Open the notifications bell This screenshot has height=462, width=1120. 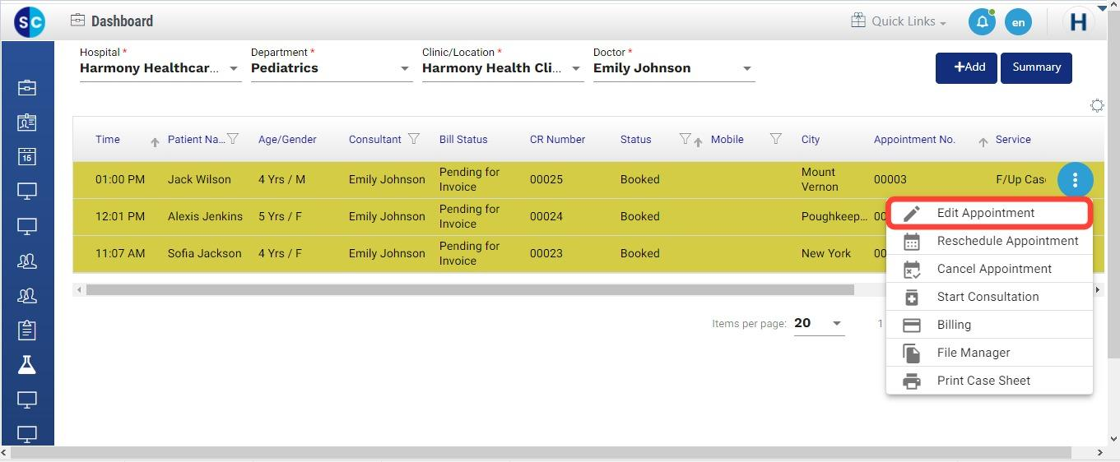[982, 22]
